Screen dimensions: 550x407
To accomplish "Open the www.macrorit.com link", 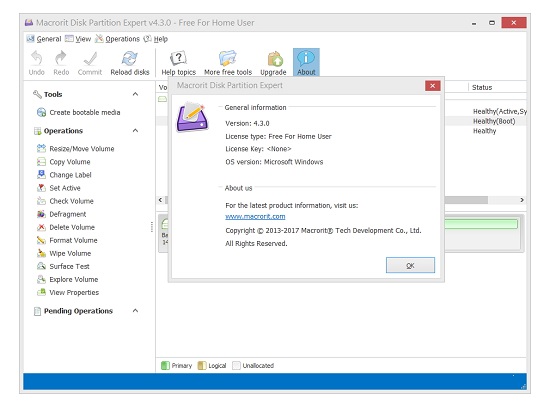I will click(x=255, y=216).
